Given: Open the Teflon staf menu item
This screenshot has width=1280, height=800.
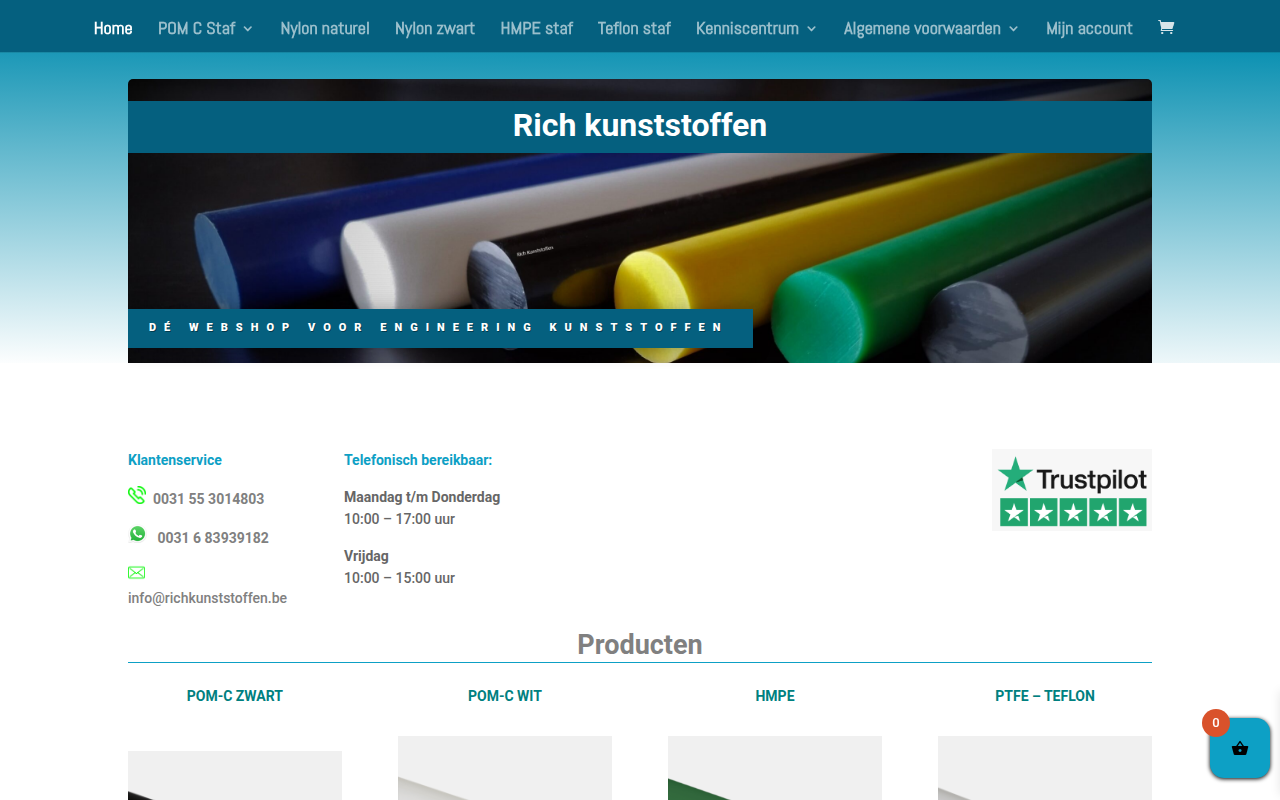Looking at the screenshot, I should pos(634,28).
